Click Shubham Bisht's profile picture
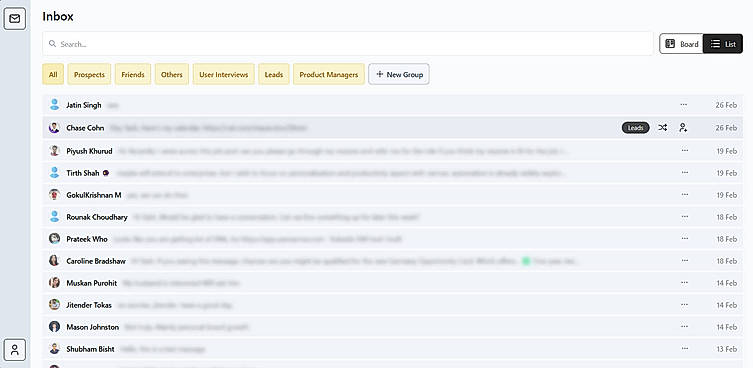Image resolution: width=753 pixels, height=368 pixels. point(54,349)
